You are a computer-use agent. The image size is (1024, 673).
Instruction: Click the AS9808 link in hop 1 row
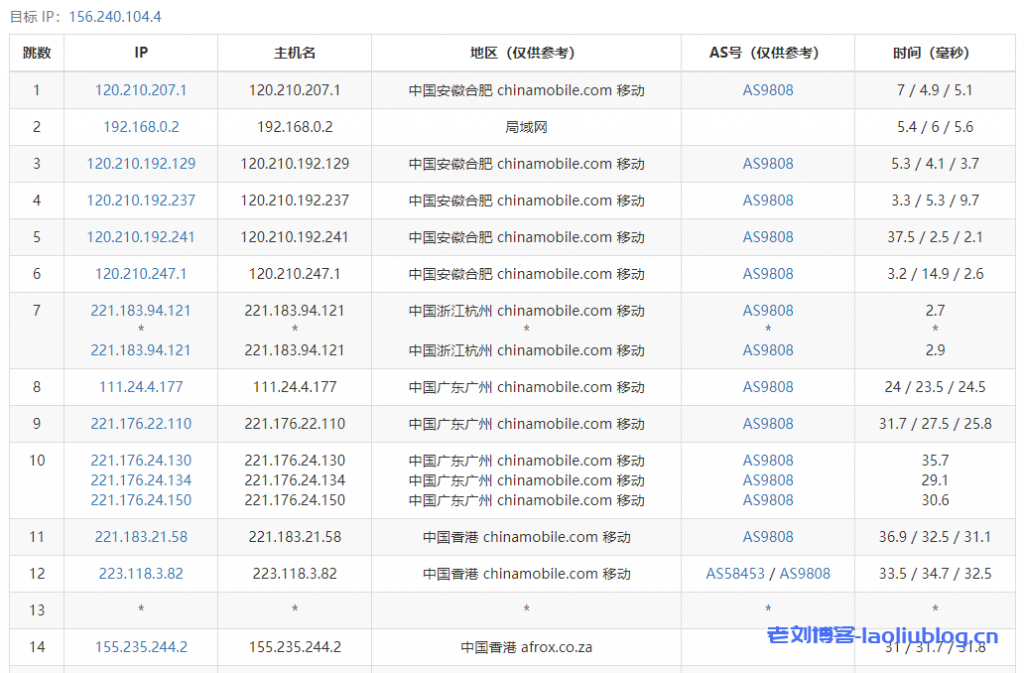click(768, 90)
